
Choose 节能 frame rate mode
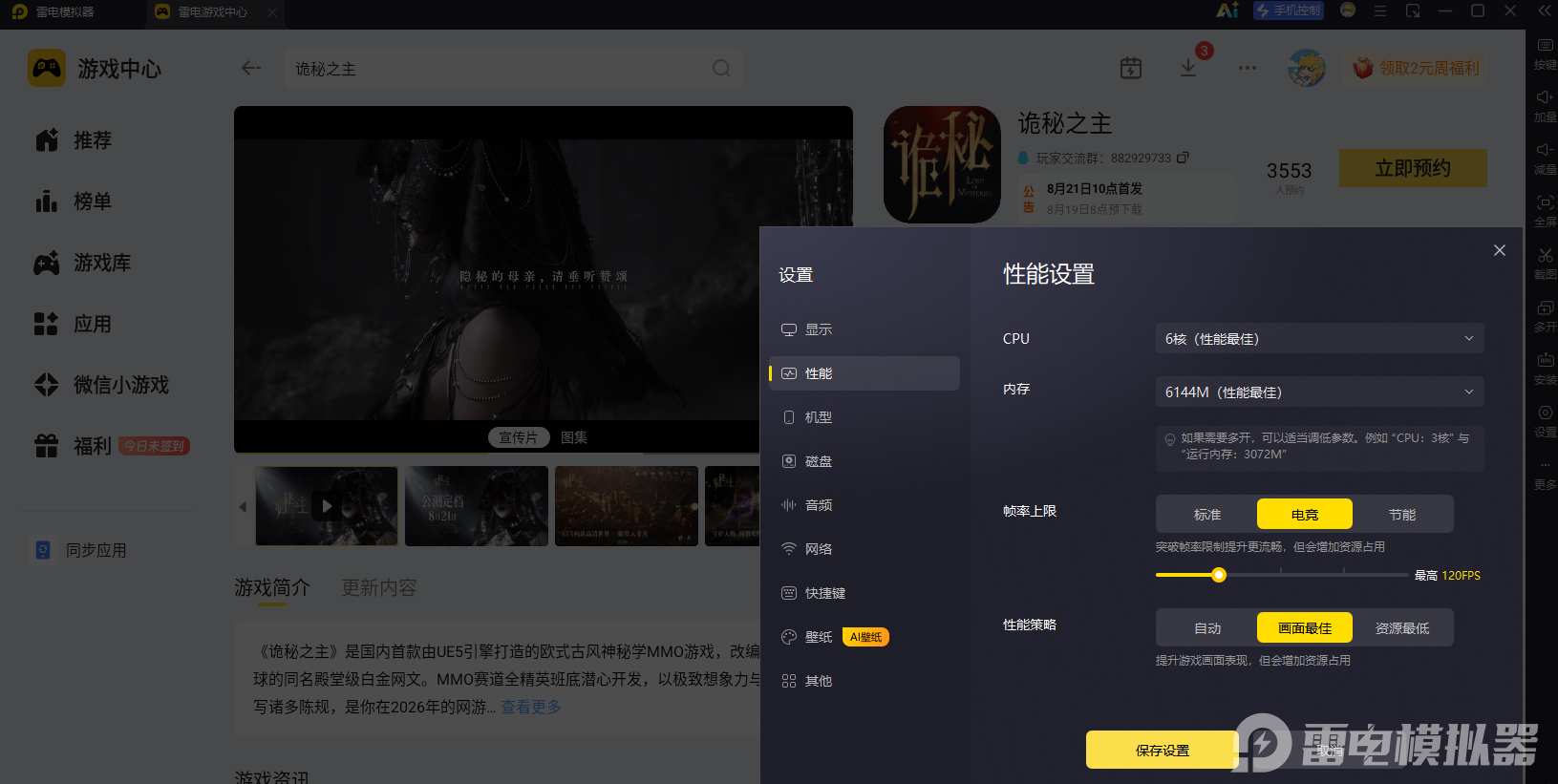click(x=1402, y=515)
